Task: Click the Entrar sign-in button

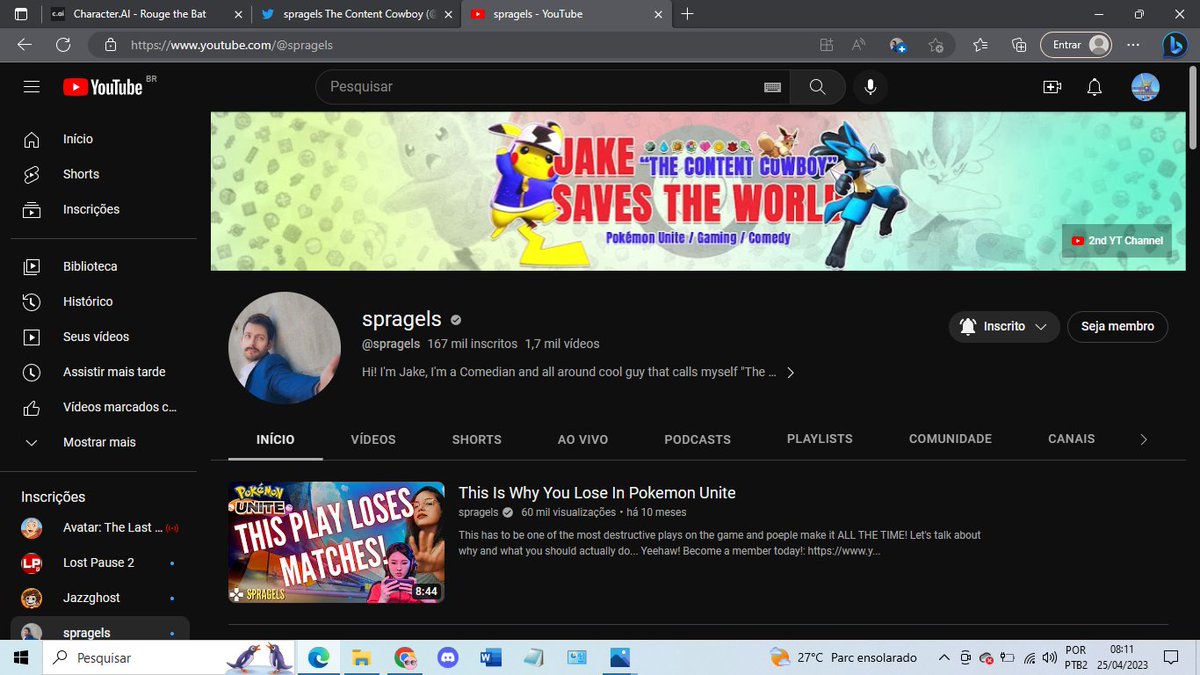Action: (1077, 45)
